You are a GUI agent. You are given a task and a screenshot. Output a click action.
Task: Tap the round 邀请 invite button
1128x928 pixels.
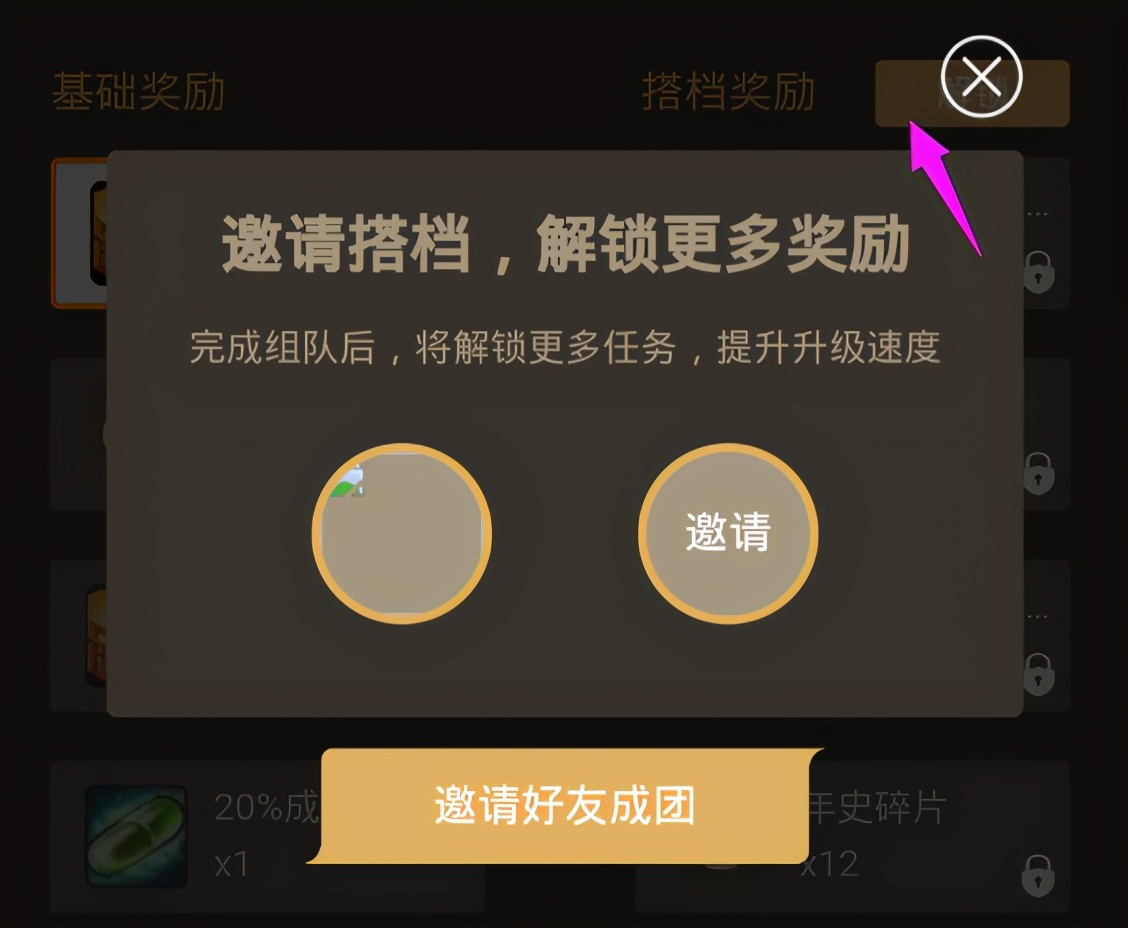coord(728,533)
